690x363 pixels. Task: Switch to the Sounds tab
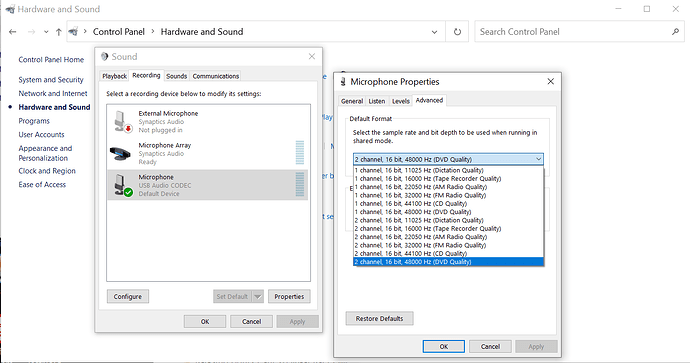click(176, 76)
